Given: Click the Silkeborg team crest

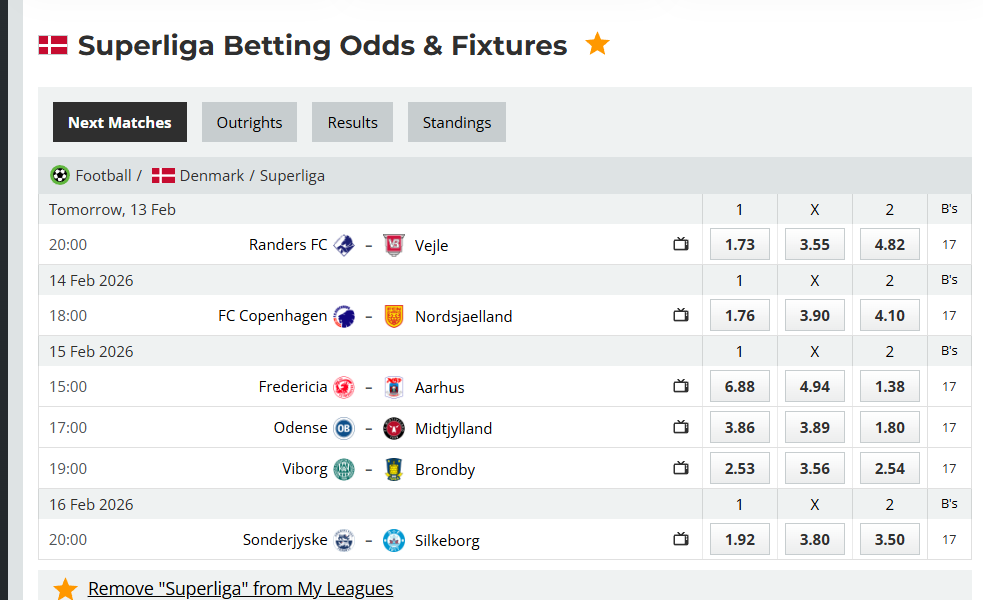Looking at the screenshot, I should point(394,540).
